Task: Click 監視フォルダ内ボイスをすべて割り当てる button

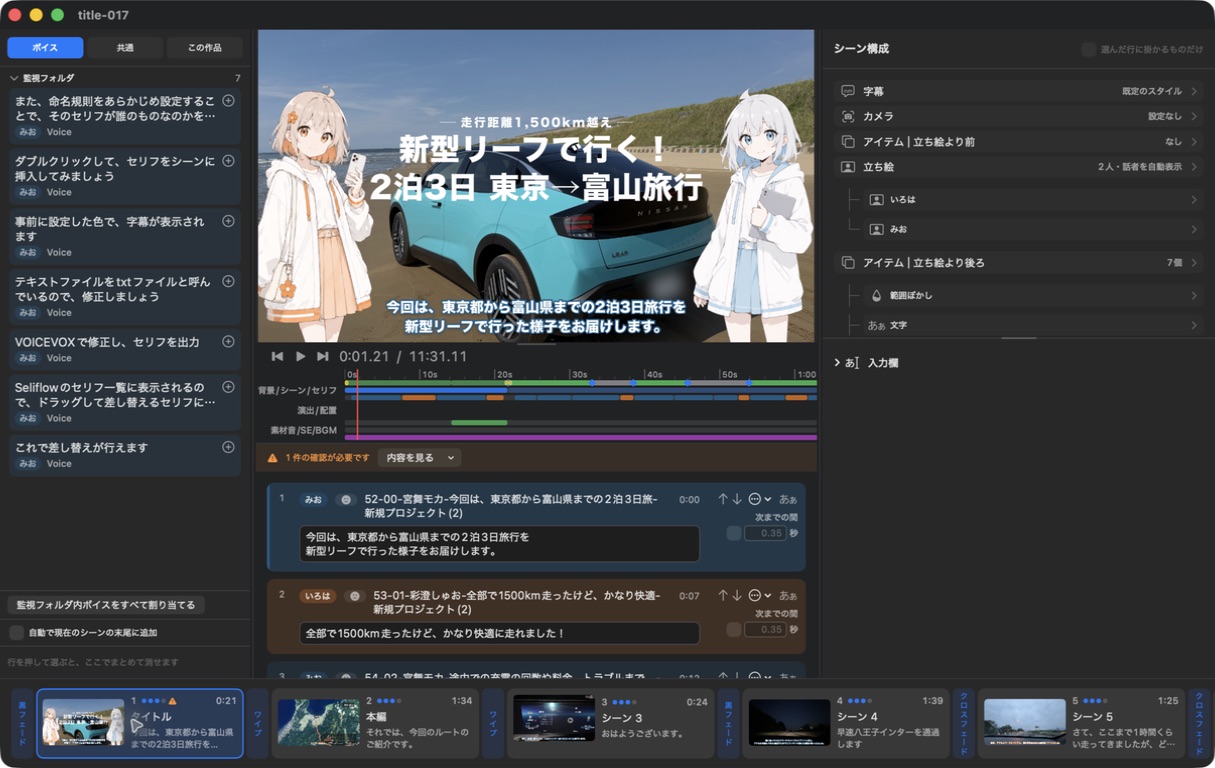Action: tap(106, 605)
